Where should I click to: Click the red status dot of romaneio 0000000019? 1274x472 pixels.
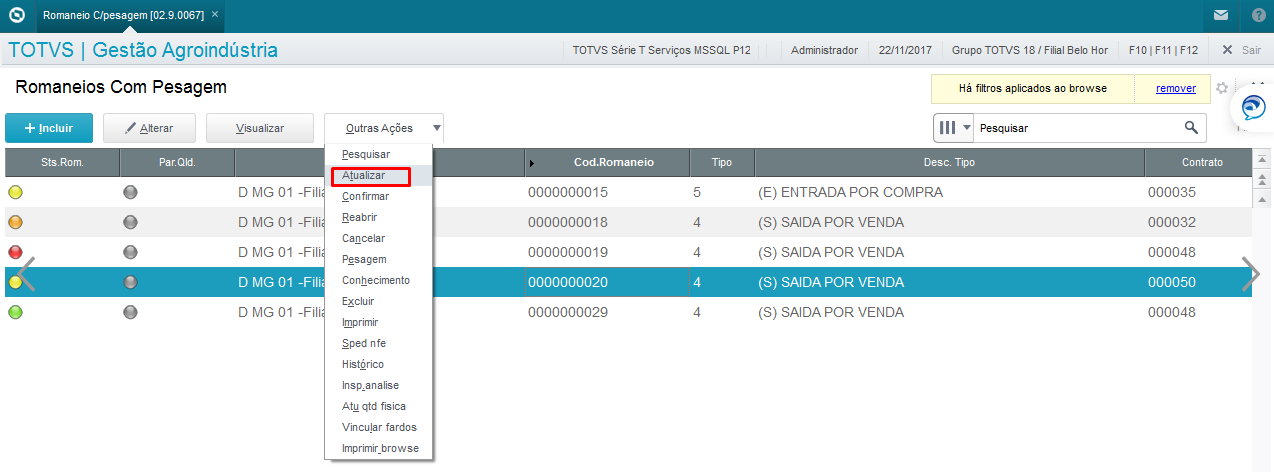[x=15, y=252]
